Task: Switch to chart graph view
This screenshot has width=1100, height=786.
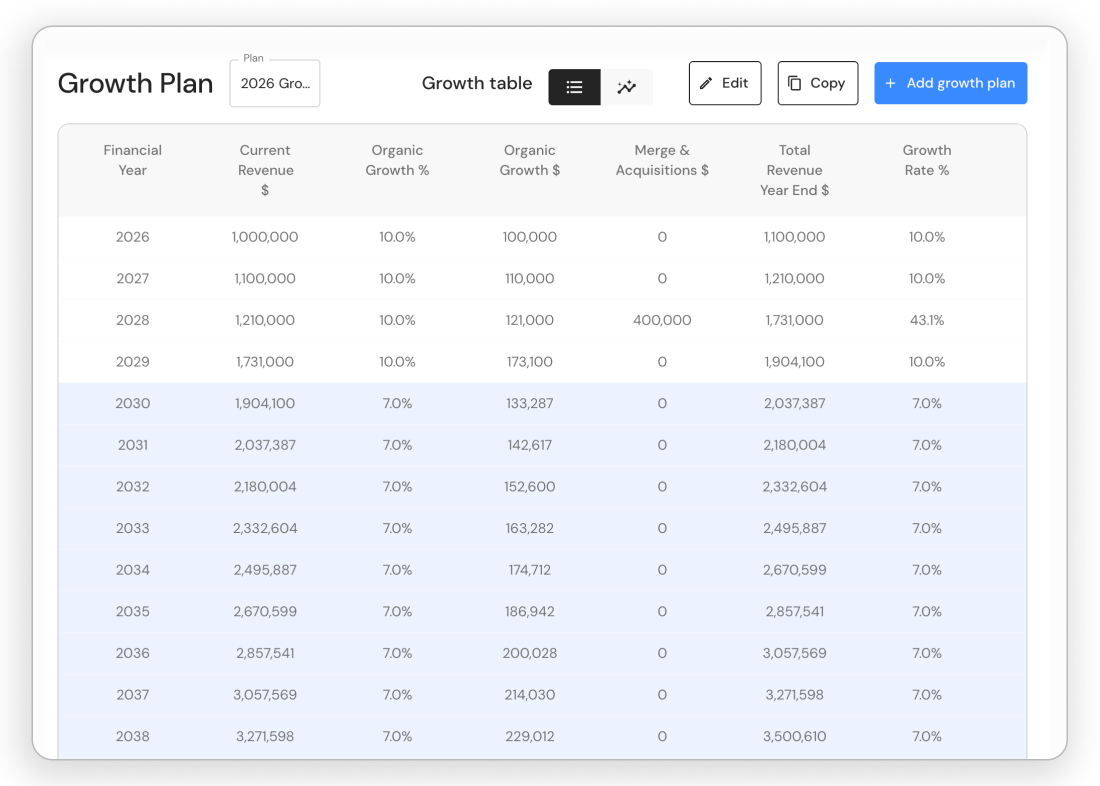Action: [626, 87]
